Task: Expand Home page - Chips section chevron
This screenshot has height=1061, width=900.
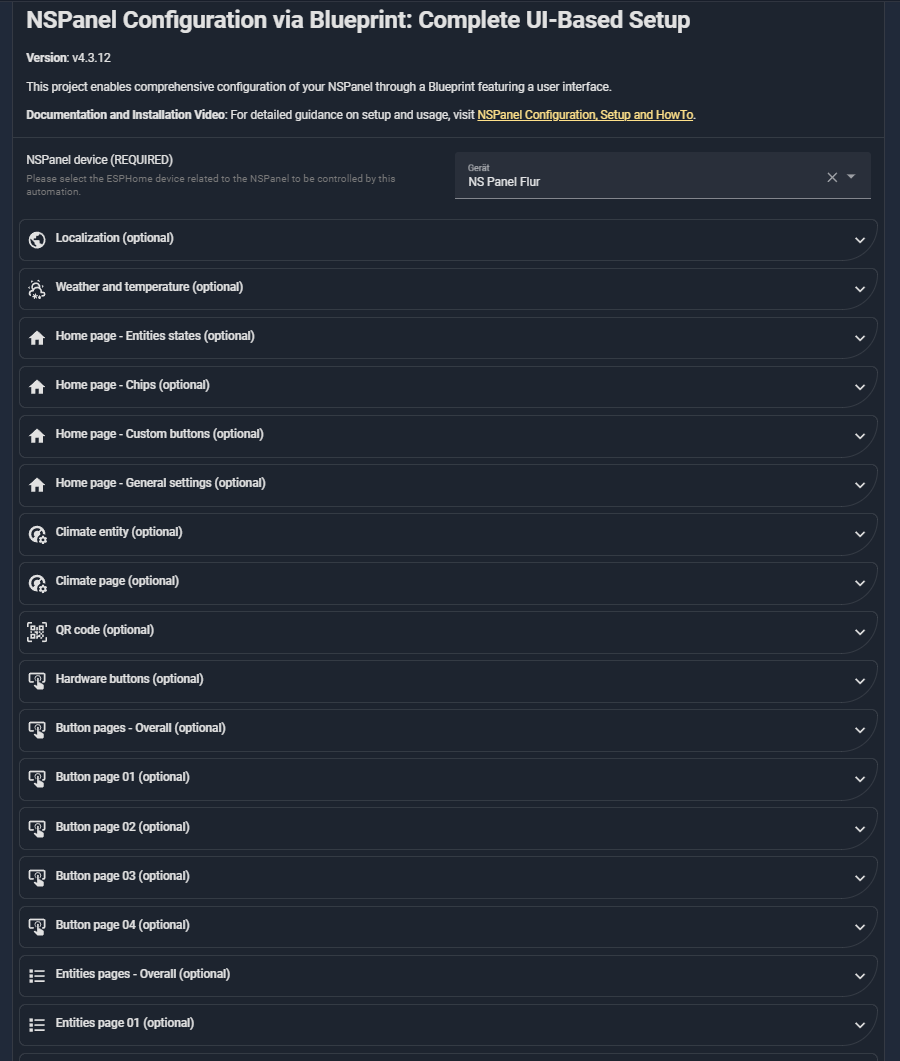Action: (x=860, y=387)
